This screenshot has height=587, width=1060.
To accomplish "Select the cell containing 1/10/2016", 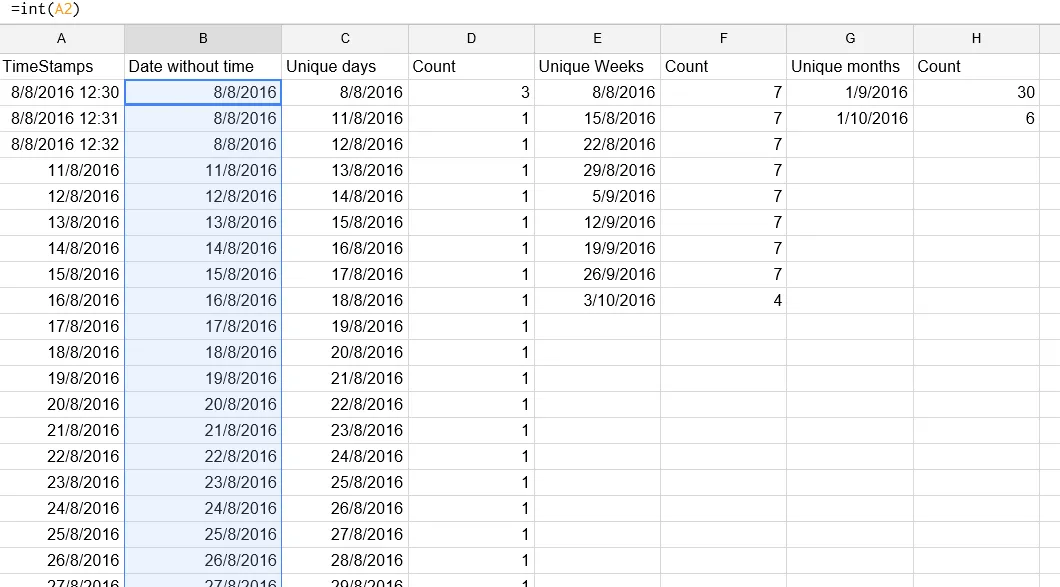I will tap(850, 118).
